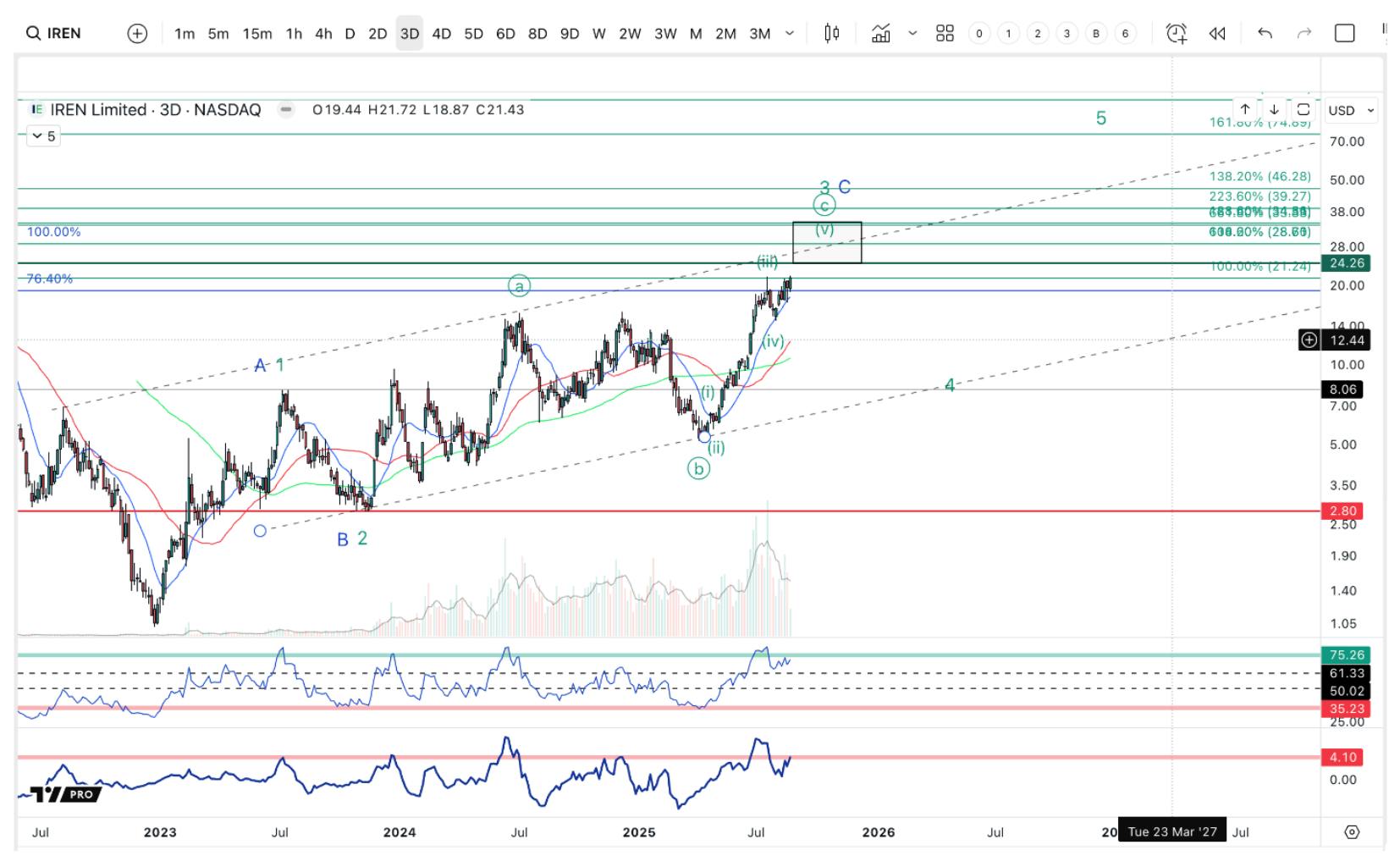Screen dimensions: 1400x867
Task: Toggle the indicator legend visibility pill
Action: 287,109
